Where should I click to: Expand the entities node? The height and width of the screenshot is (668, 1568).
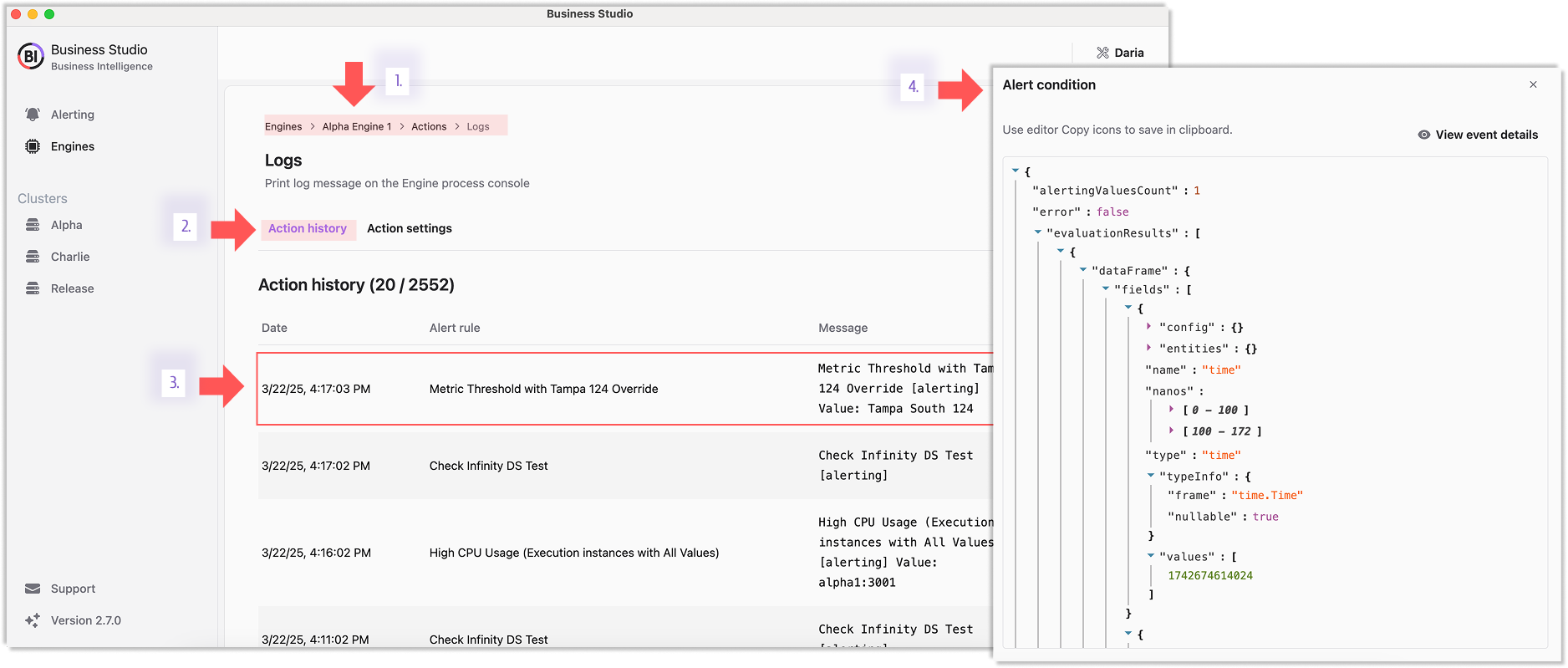[1149, 347]
